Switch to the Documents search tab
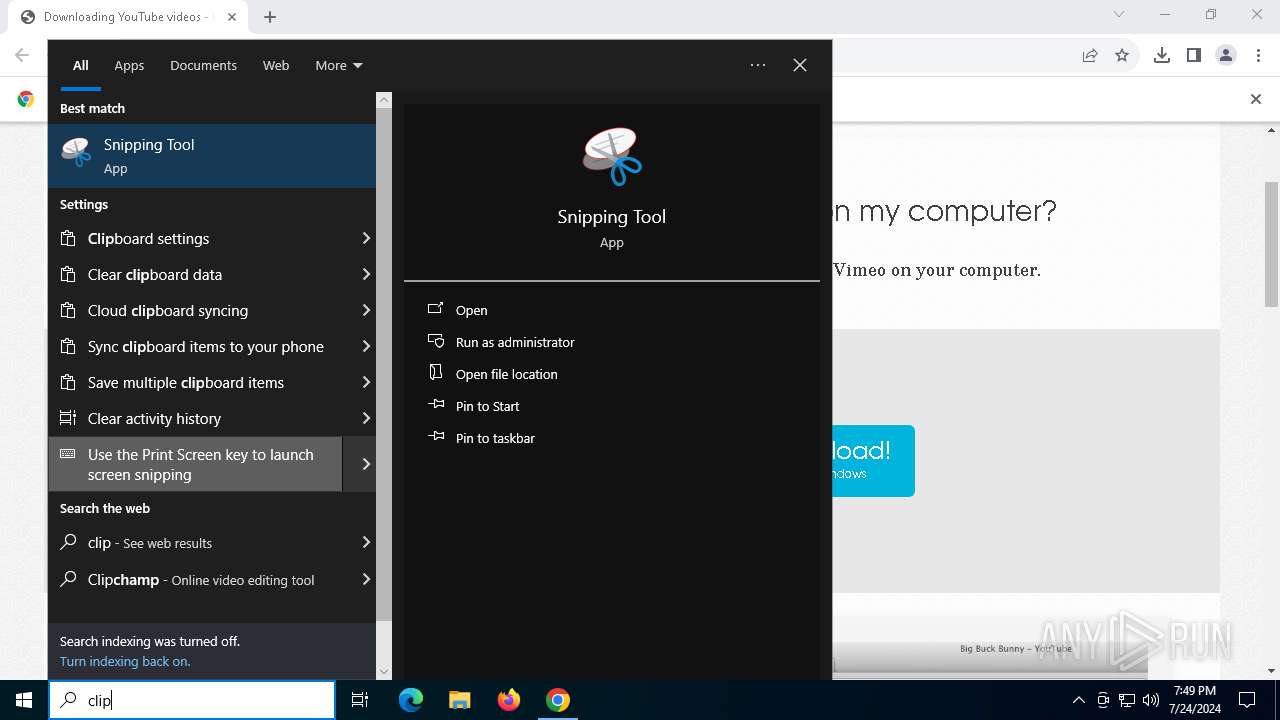The width and height of the screenshot is (1280, 720). point(203,65)
